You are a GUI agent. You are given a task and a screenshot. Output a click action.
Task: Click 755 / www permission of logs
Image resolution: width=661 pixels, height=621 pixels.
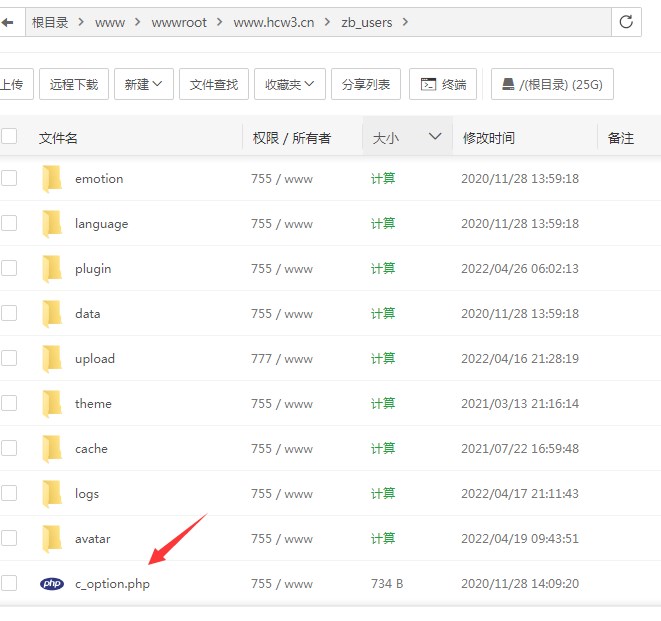click(282, 494)
